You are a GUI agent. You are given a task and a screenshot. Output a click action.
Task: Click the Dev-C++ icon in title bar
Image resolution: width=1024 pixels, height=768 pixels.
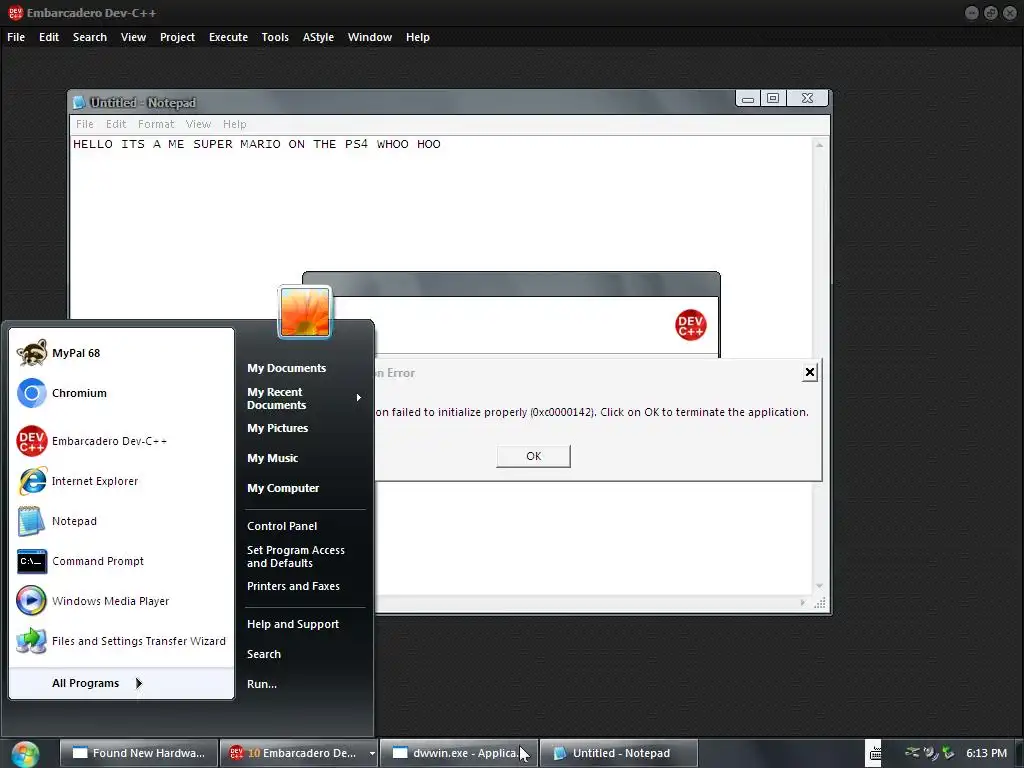pos(15,12)
